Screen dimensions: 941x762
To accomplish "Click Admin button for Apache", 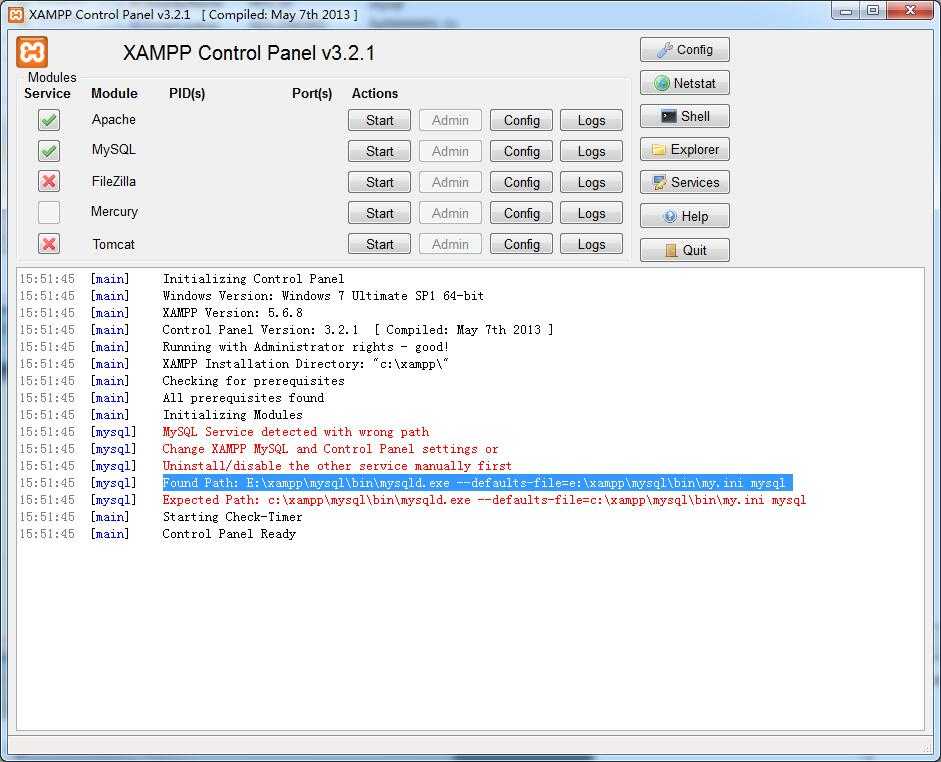I will click(x=450, y=121).
